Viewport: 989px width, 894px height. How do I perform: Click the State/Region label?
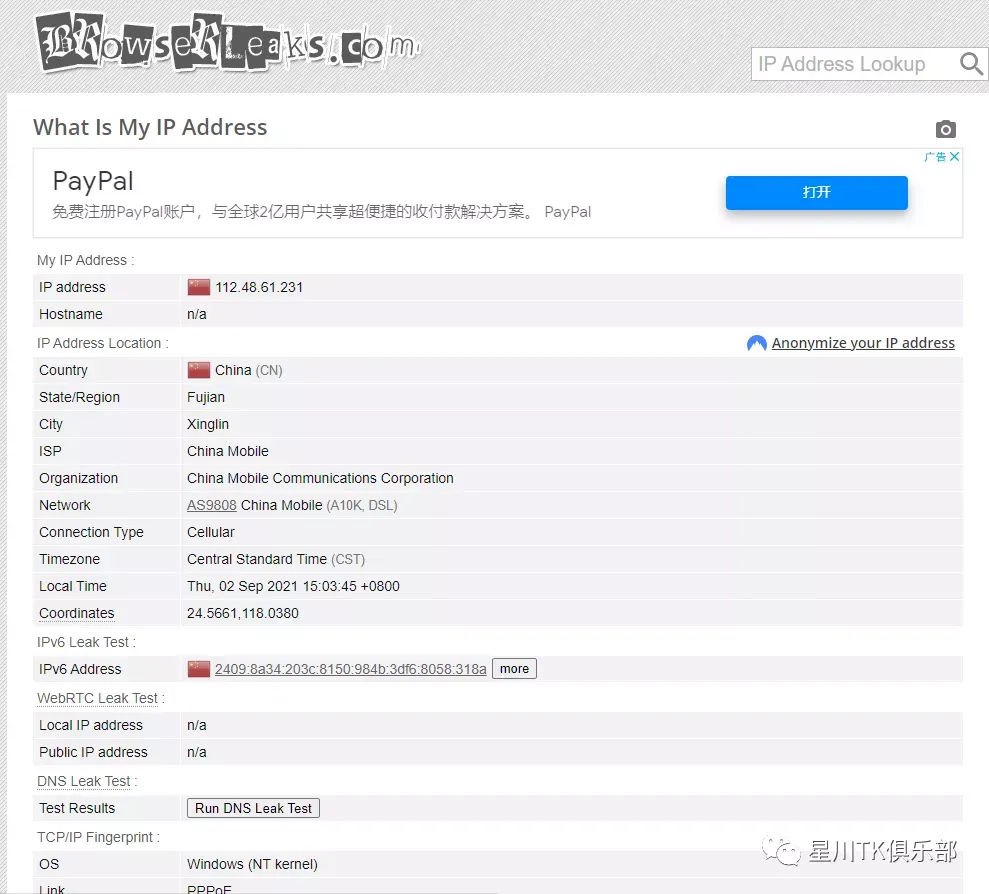click(x=79, y=397)
